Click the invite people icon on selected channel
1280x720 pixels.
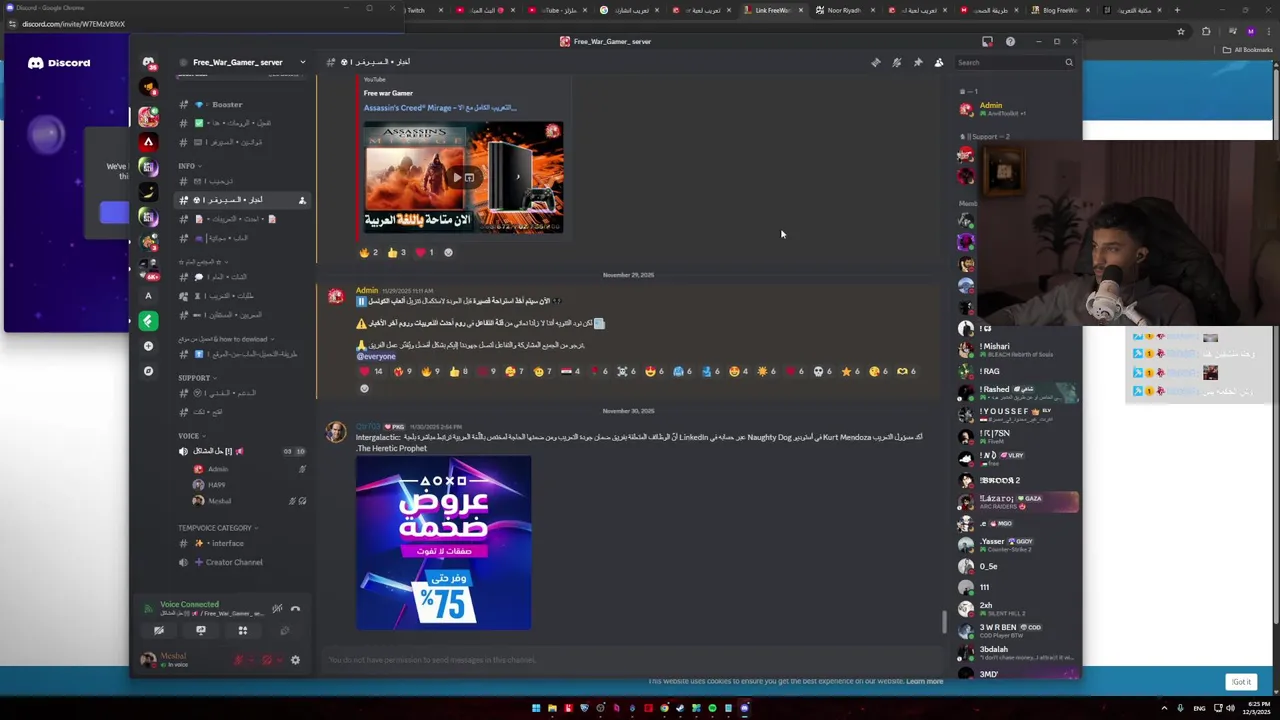pos(302,200)
